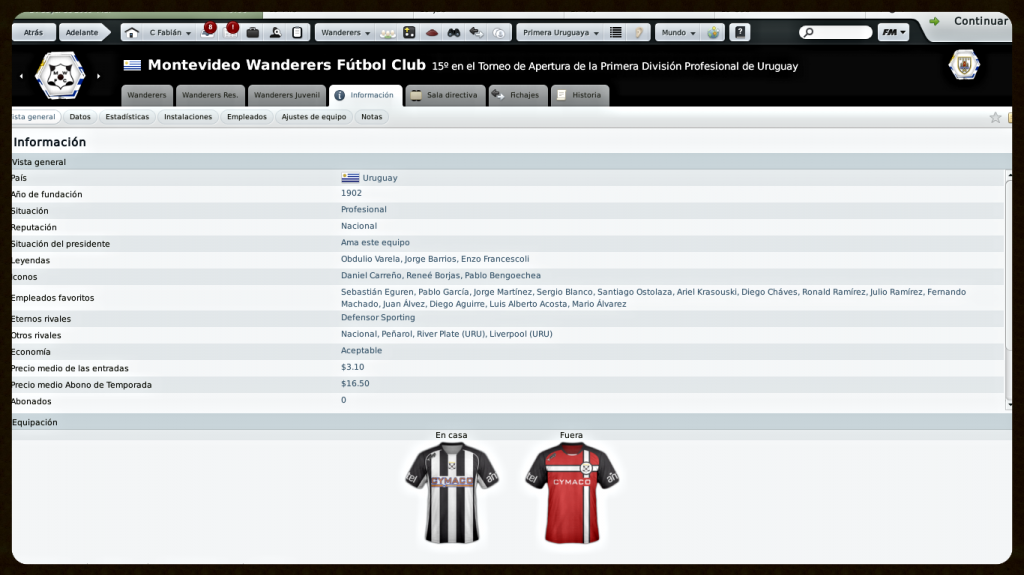Open the Wanderers dropdown menu

tap(345, 33)
